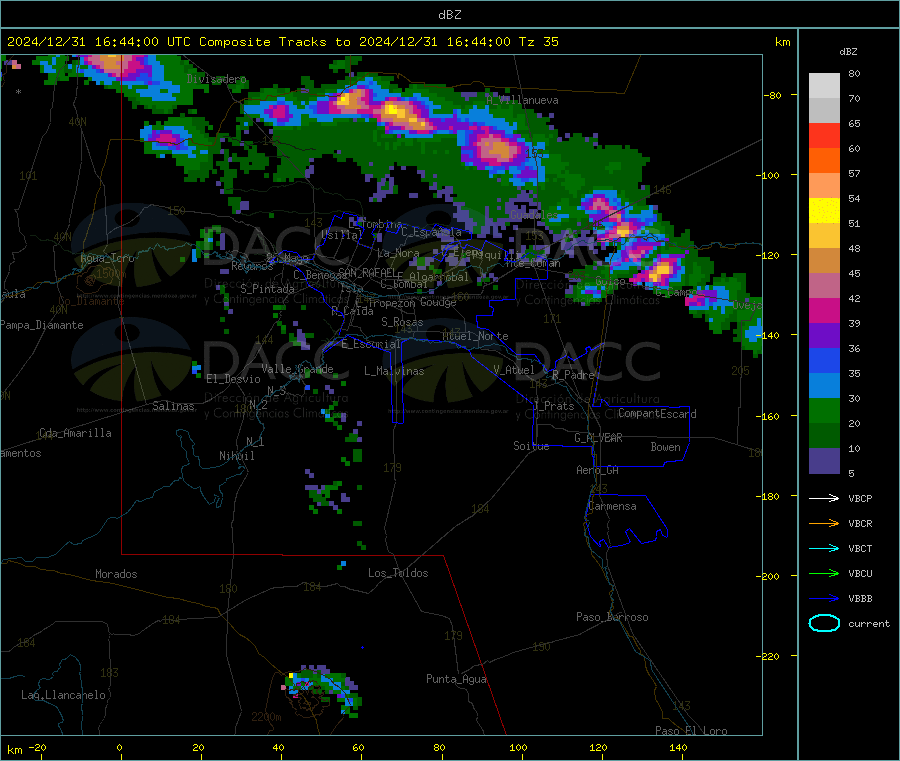Click the orange VBCR arrow legend icon
The image size is (900, 761).
(824, 523)
